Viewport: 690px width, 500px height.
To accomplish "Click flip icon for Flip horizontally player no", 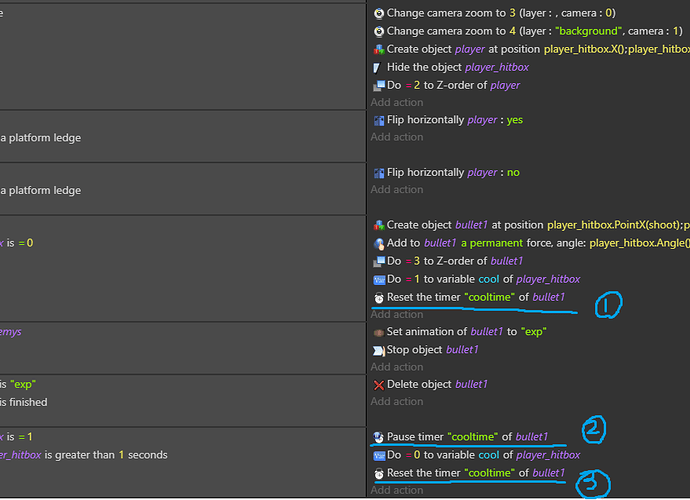I will coord(378,173).
